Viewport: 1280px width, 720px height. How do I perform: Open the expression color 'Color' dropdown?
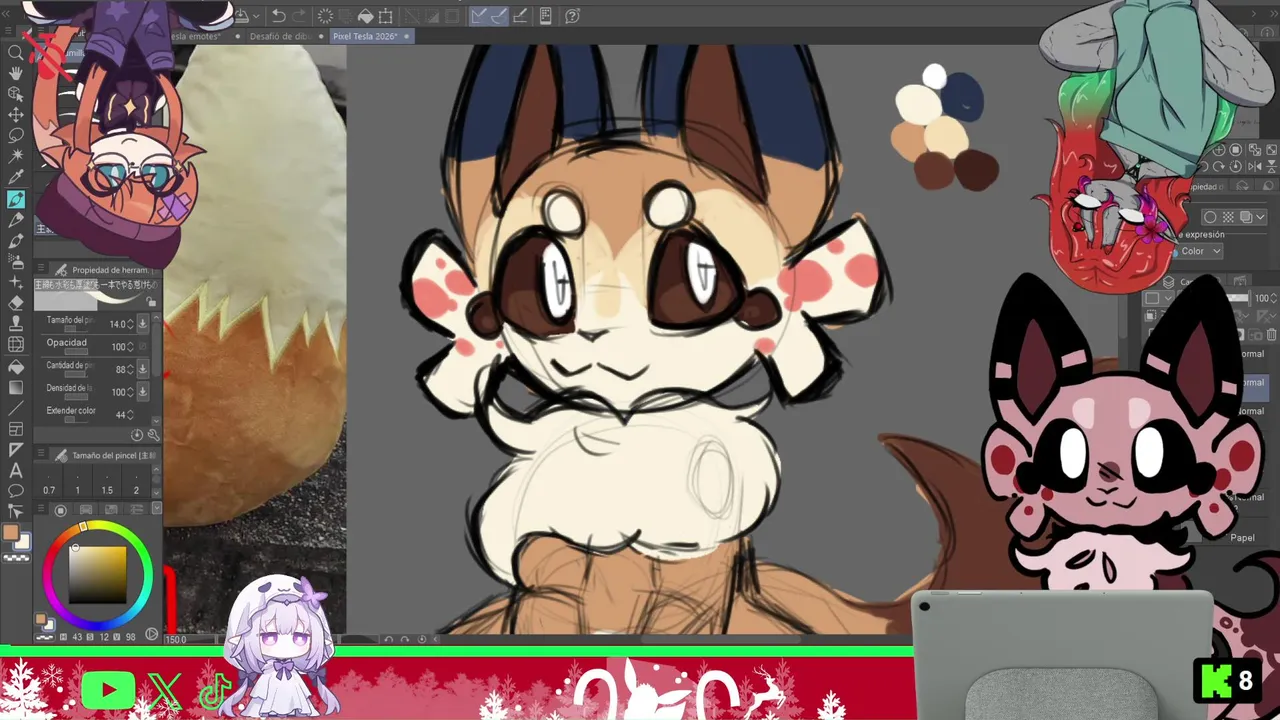click(1201, 251)
